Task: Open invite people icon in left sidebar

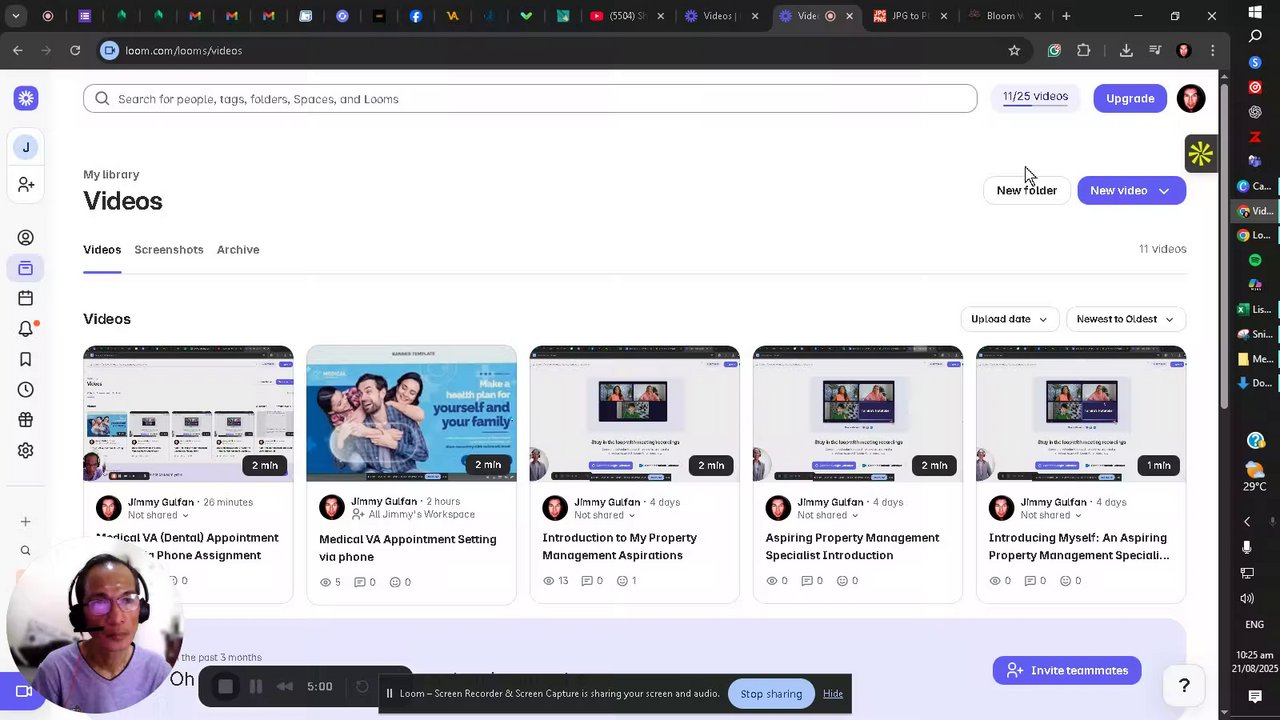Action: tap(26, 185)
